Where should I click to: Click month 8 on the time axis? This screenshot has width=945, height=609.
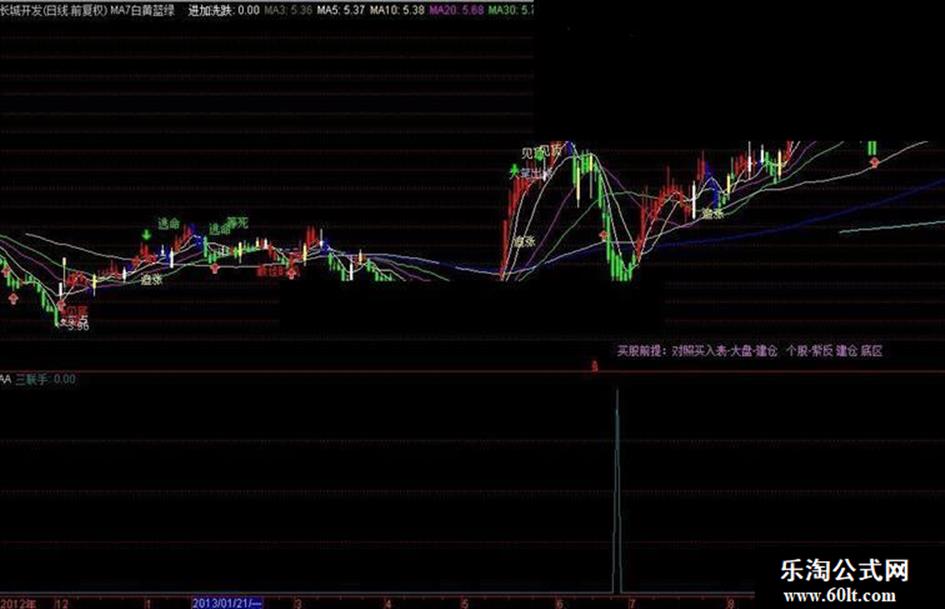pos(730,603)
